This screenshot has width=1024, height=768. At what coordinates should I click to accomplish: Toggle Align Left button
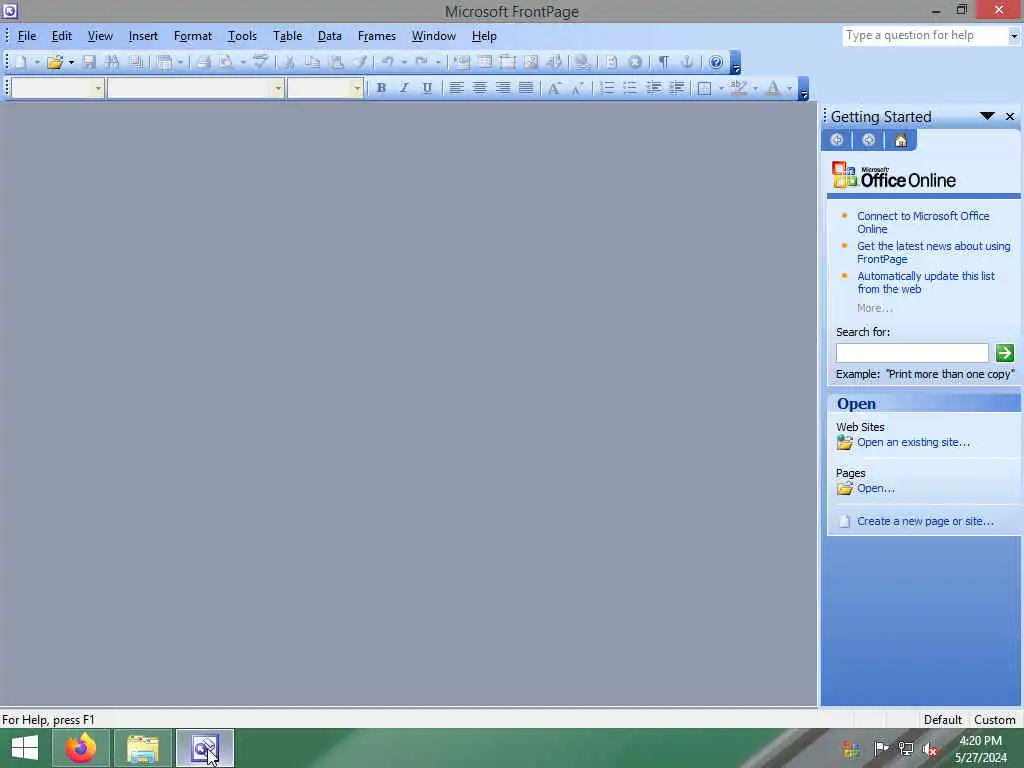click(x=456, y=88)
